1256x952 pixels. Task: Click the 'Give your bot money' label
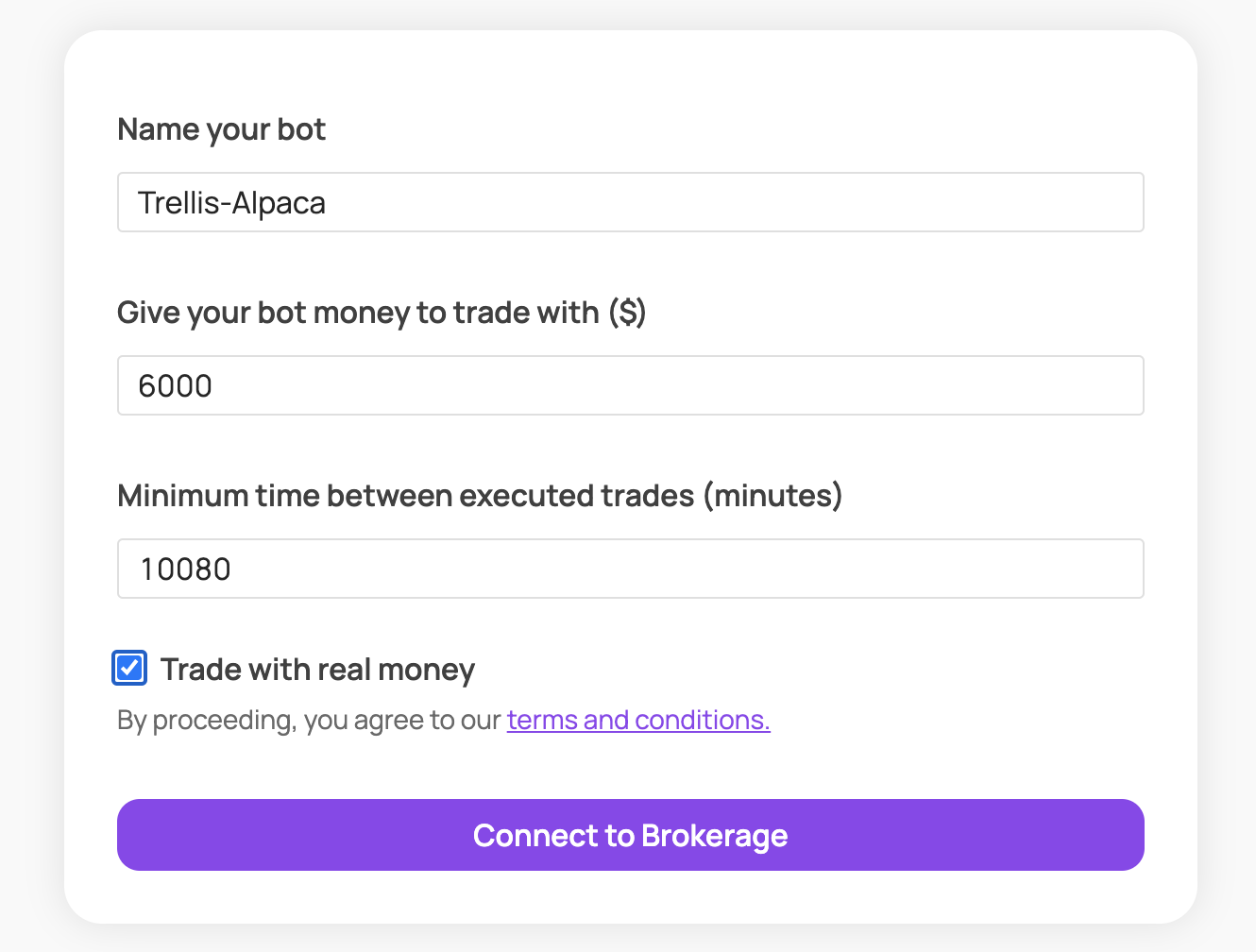pos(381,313)
